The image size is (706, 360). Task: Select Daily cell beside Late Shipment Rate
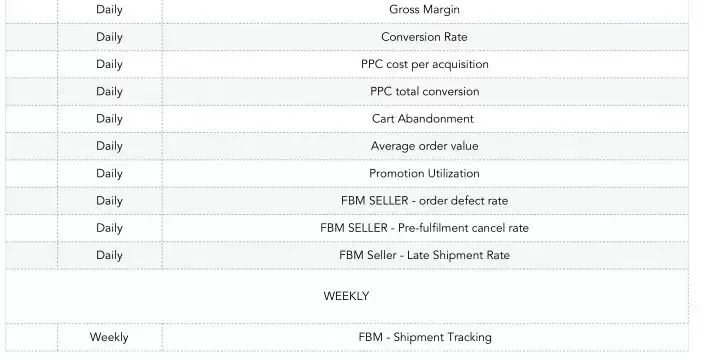pos(109,255)
